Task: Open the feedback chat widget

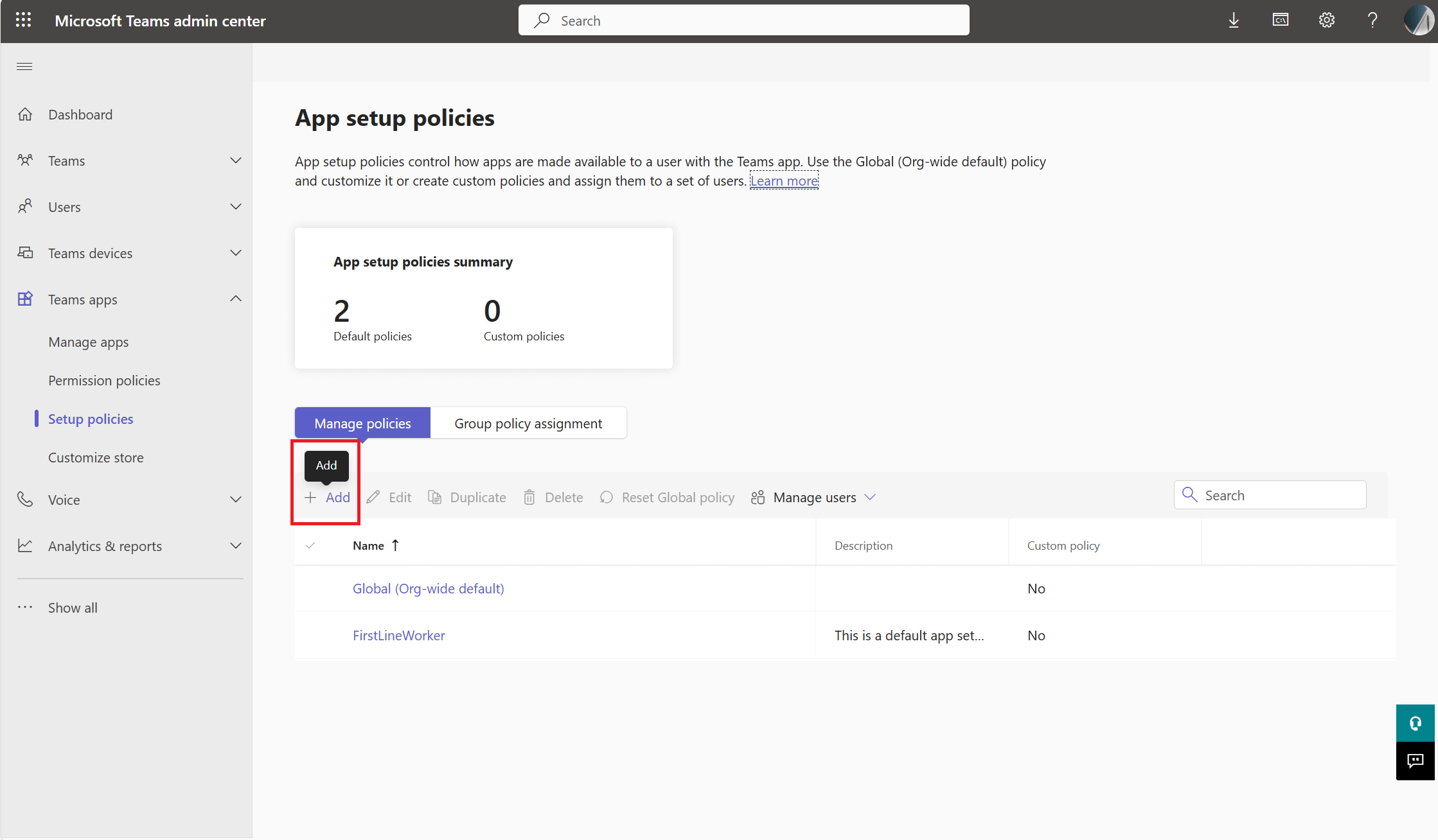Action: (1416, 762)
